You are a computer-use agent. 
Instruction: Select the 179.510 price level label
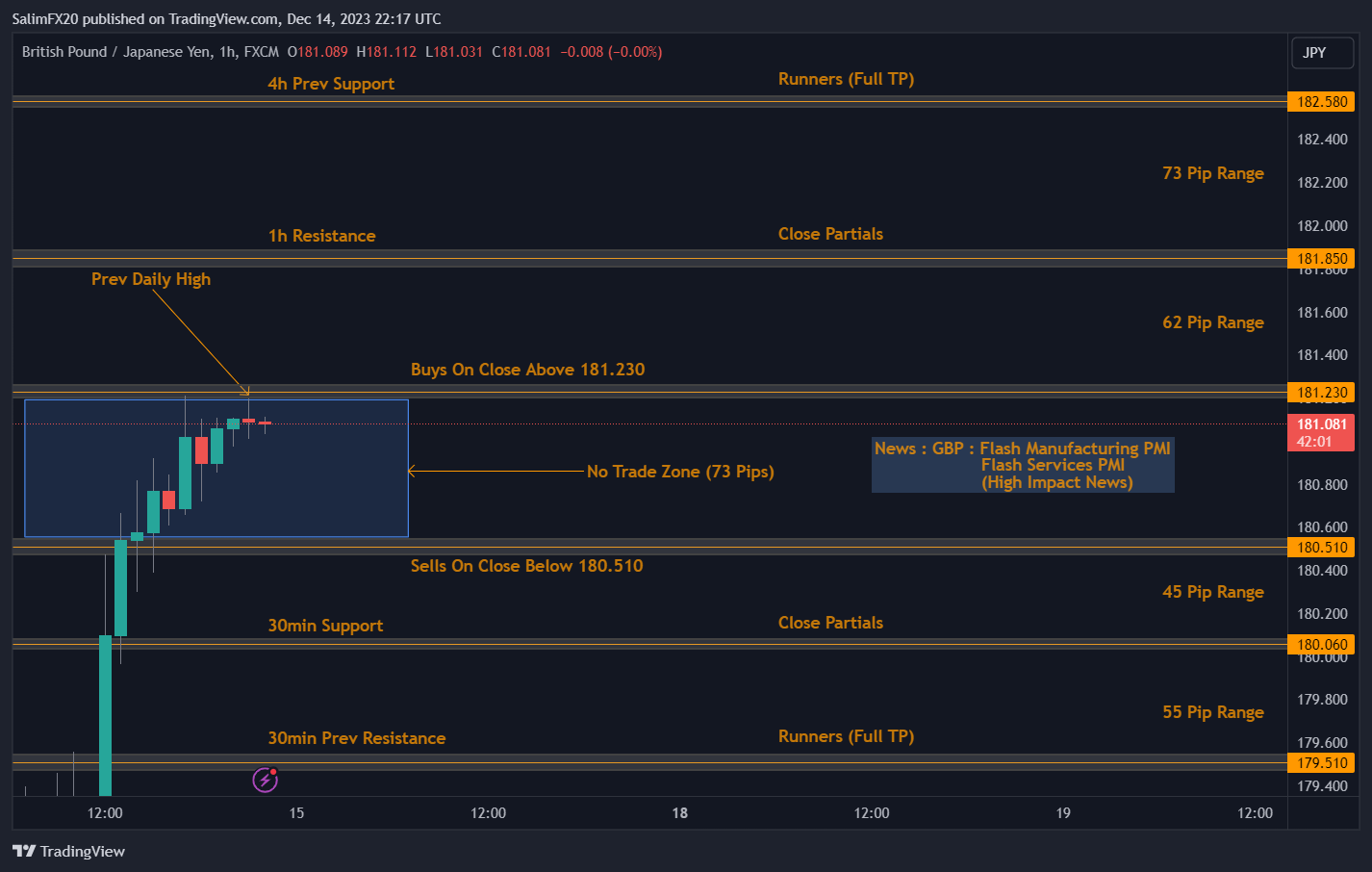click(x=1321, y=763)
